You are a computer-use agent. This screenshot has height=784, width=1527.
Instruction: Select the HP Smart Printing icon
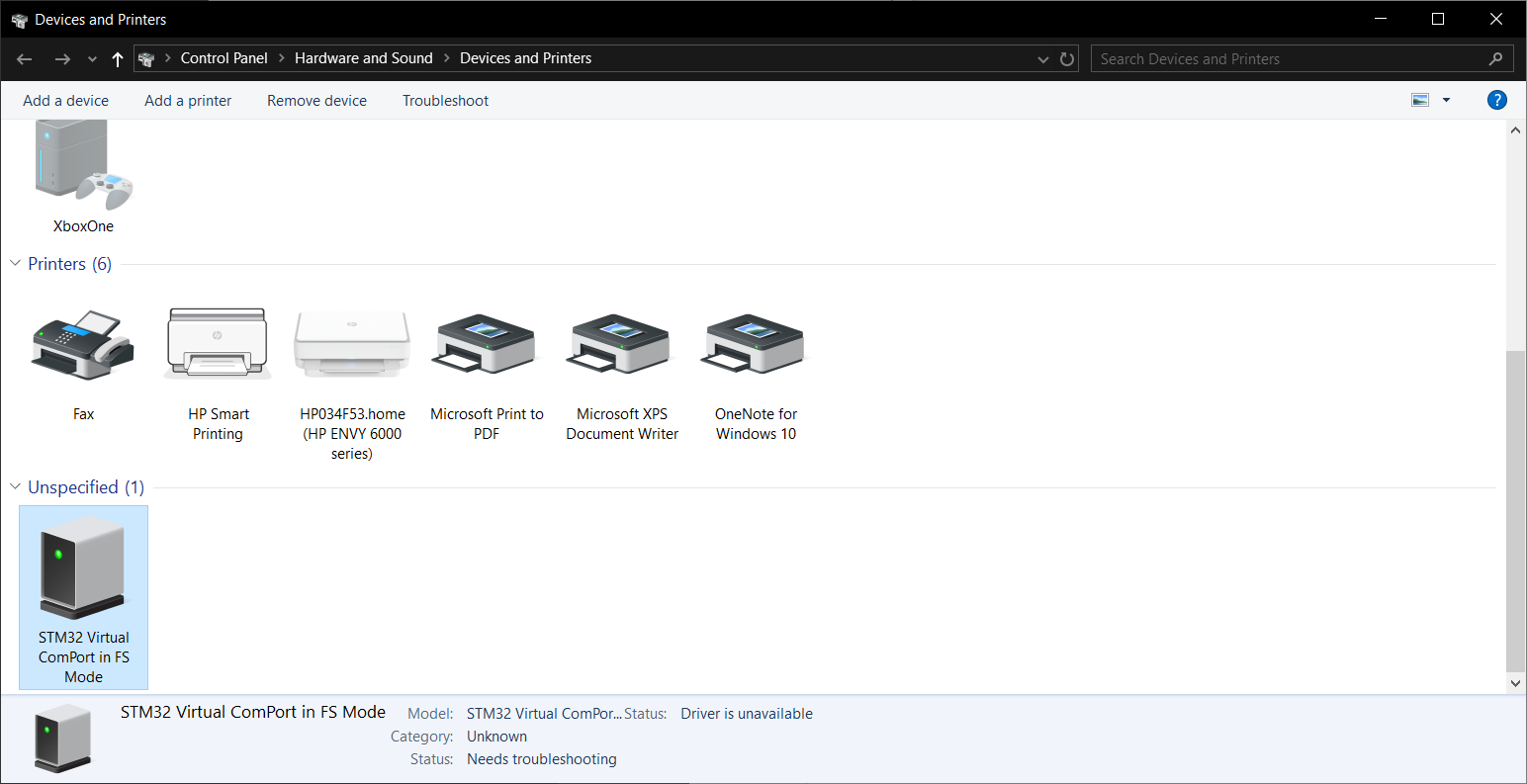coord(218,343)
